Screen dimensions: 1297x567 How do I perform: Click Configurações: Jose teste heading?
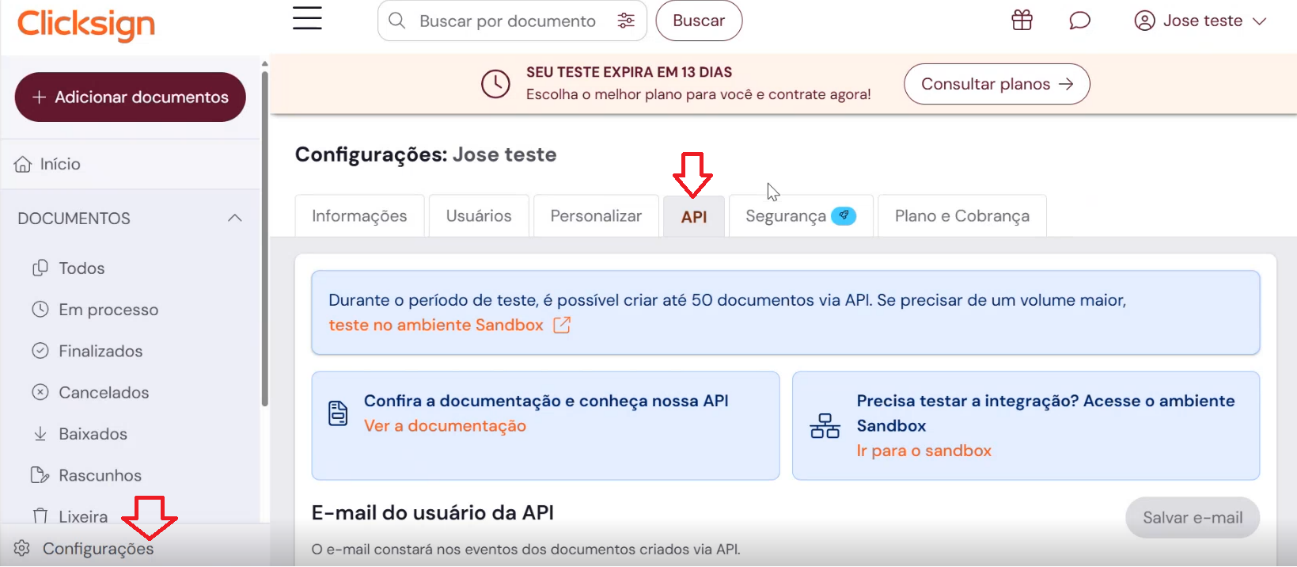(x=426, y=154)
